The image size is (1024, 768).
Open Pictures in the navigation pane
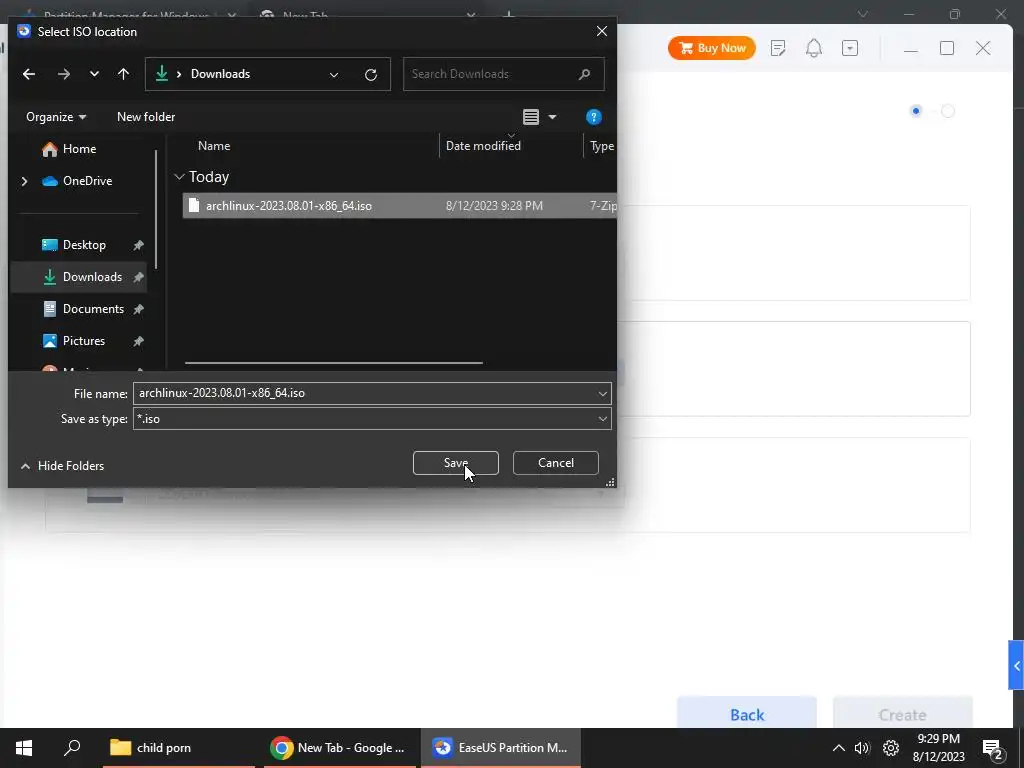pos(73,341)
